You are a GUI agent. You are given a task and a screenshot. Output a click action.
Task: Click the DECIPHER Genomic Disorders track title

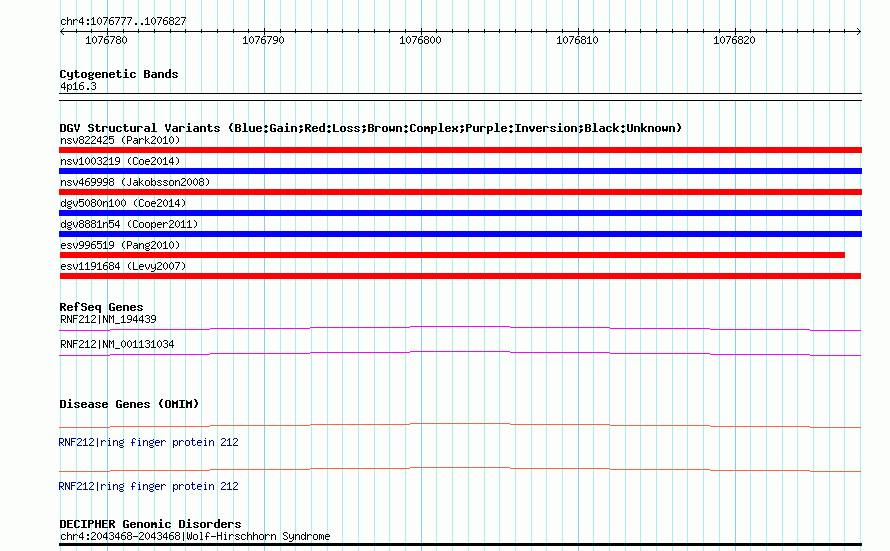click(x=150, y=524)
